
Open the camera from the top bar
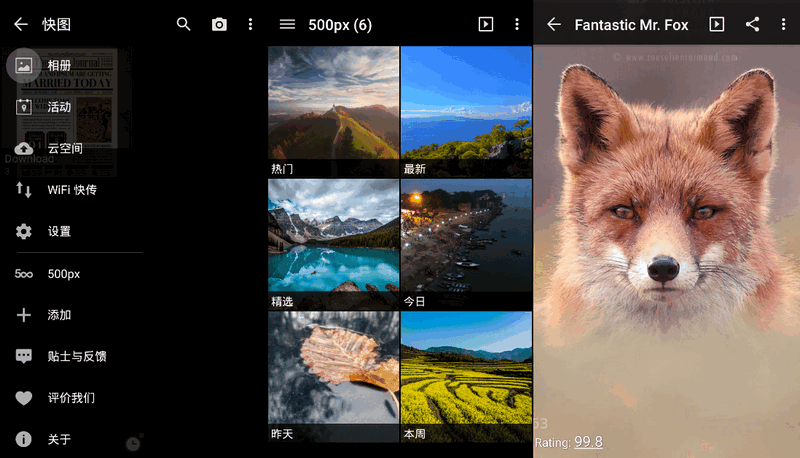[219, 24]
